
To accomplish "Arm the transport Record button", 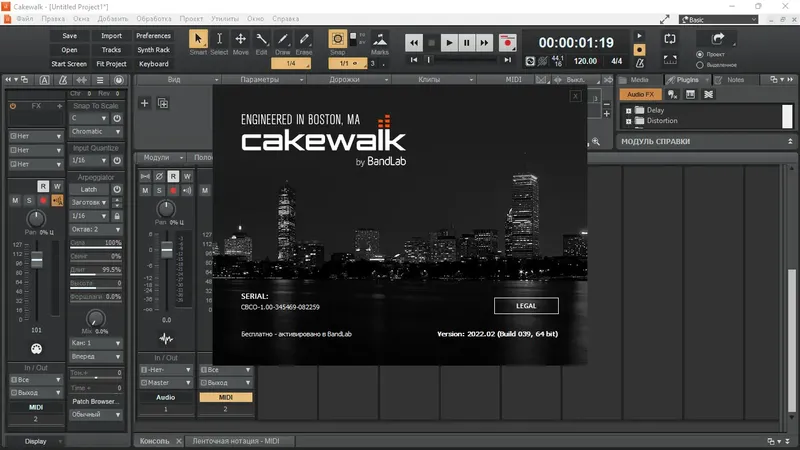I will point(508,43).
